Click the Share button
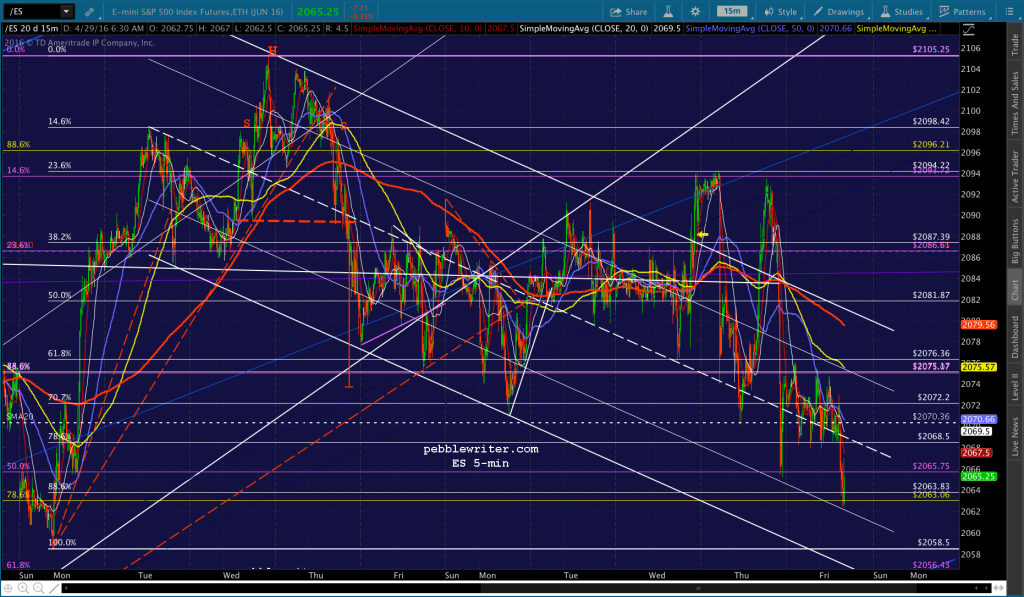This screenshot has width=1024, height=597. click(x=629, y=12)
